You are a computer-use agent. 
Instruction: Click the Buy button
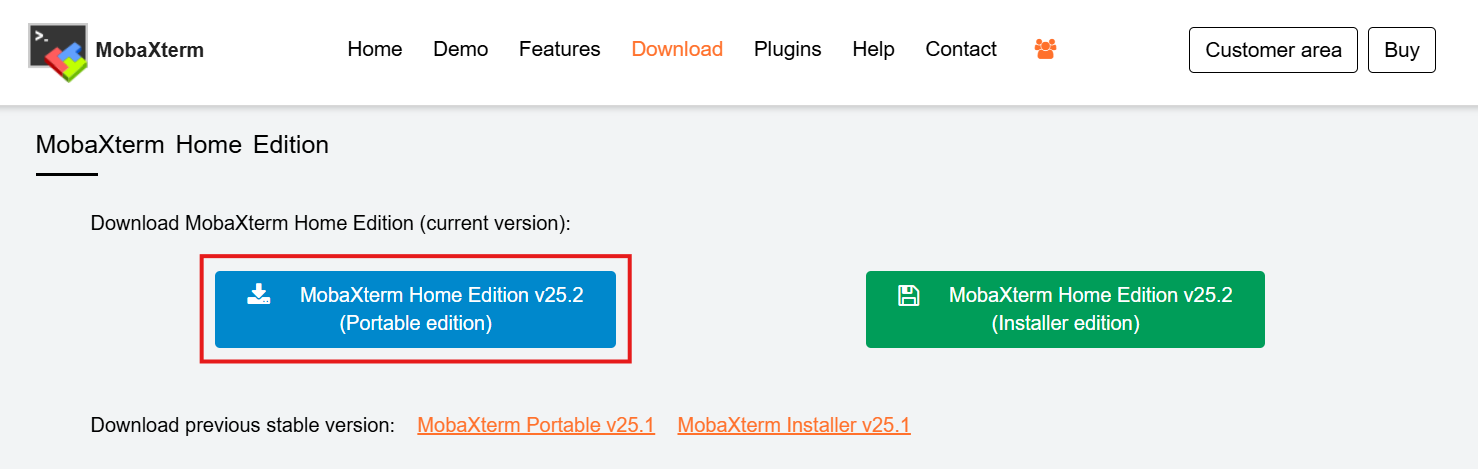(x=1402, y=50)
